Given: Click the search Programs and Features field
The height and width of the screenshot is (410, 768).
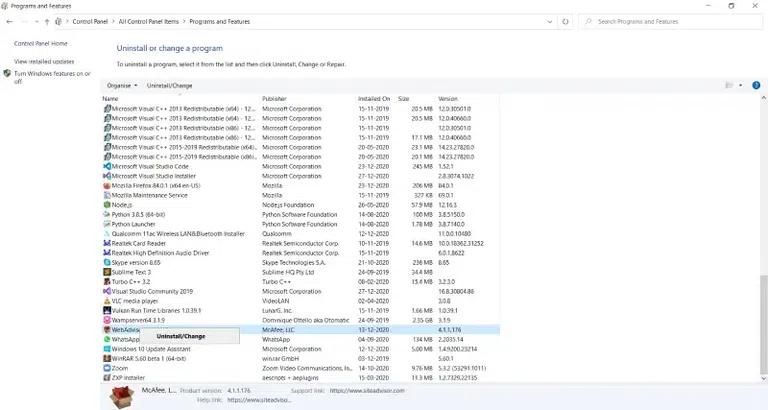Looking at the screenshot, I should (671, 22).
